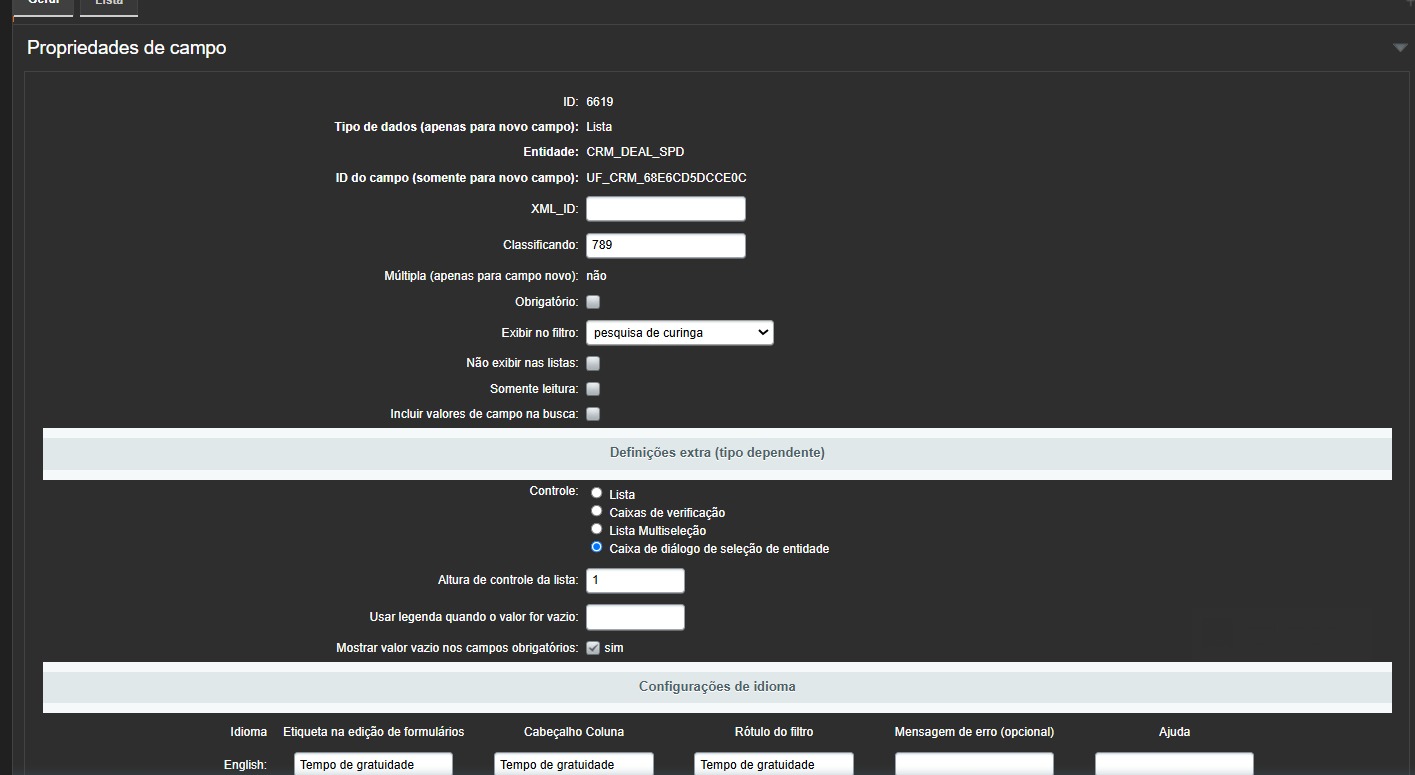Click English Etiqueta na edição de formulários field

374,764
